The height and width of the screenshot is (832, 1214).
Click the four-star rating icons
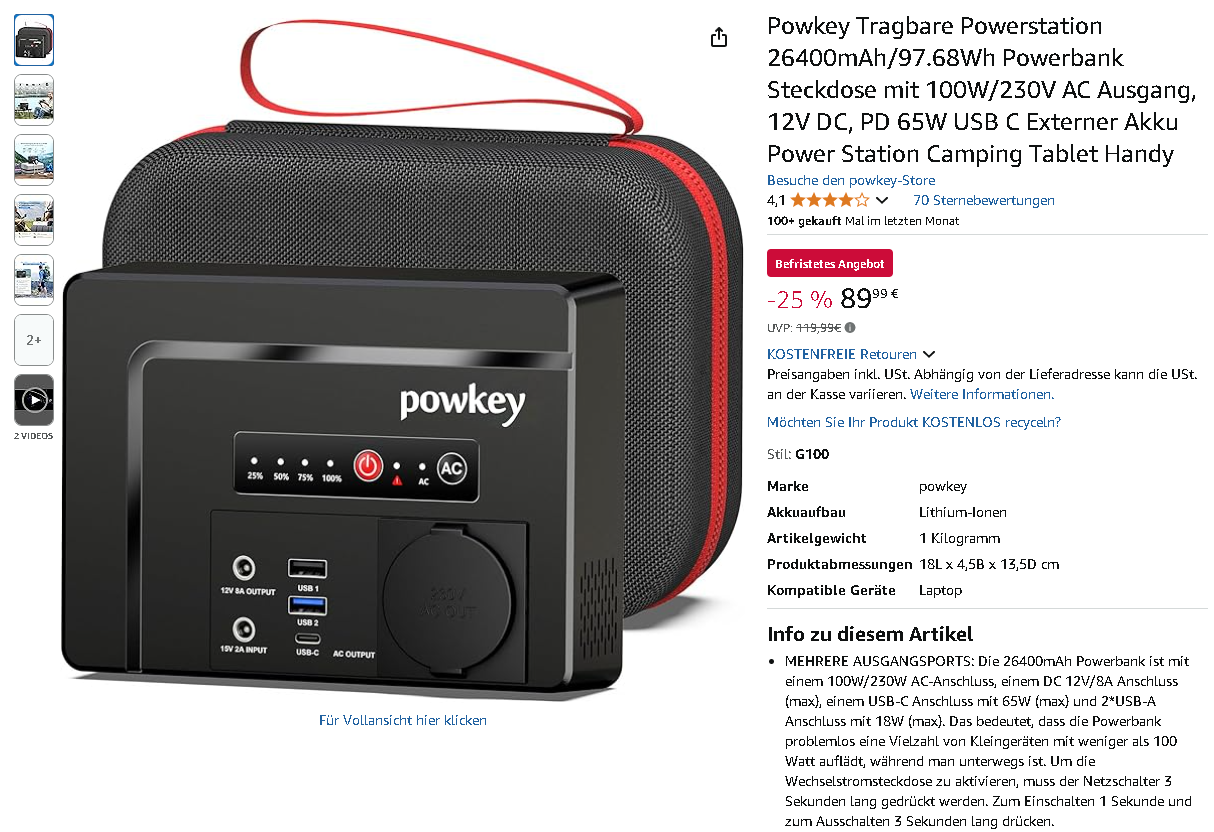830,200
